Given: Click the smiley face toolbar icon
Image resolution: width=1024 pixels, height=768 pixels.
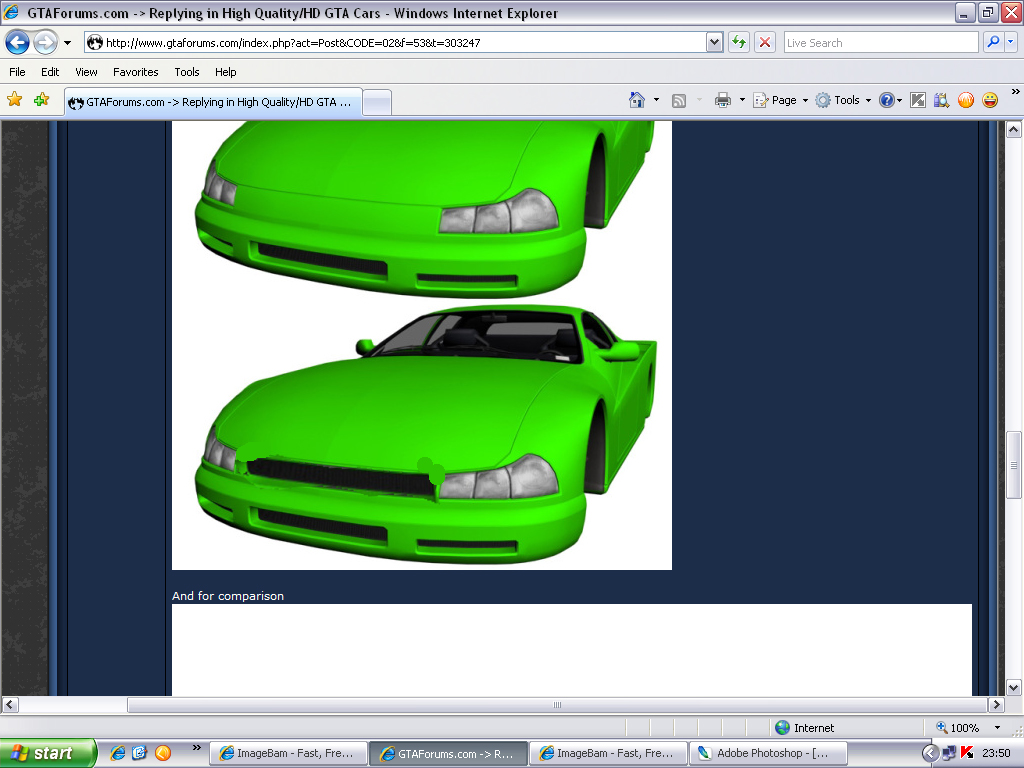Looking at the screenshot, I should 990,100.
